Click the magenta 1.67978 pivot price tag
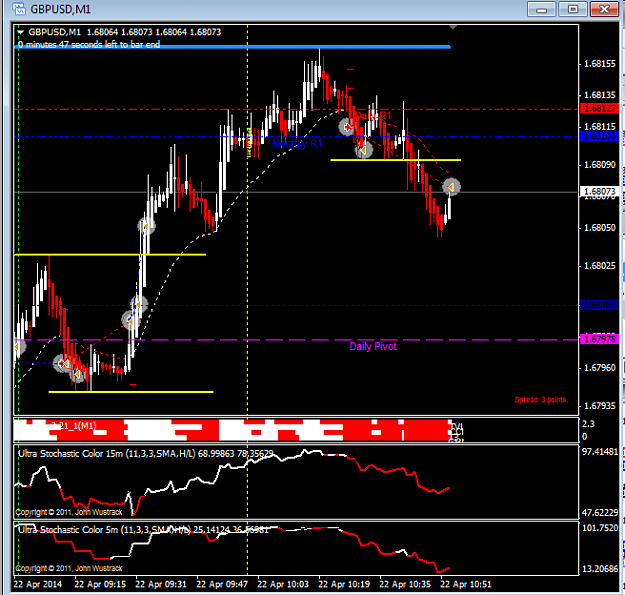This screenshot has height=595, width=625. pyautogui.click(x=599, y=340)
